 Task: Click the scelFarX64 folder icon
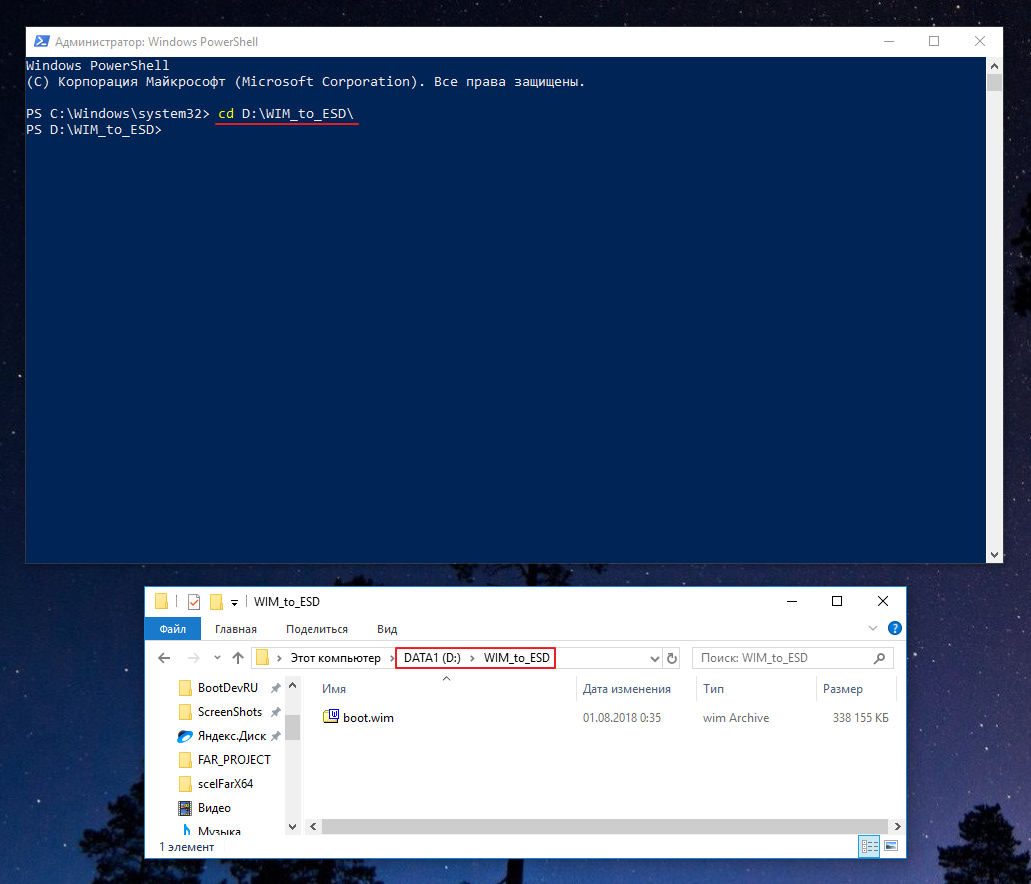(x=185, y=784)
